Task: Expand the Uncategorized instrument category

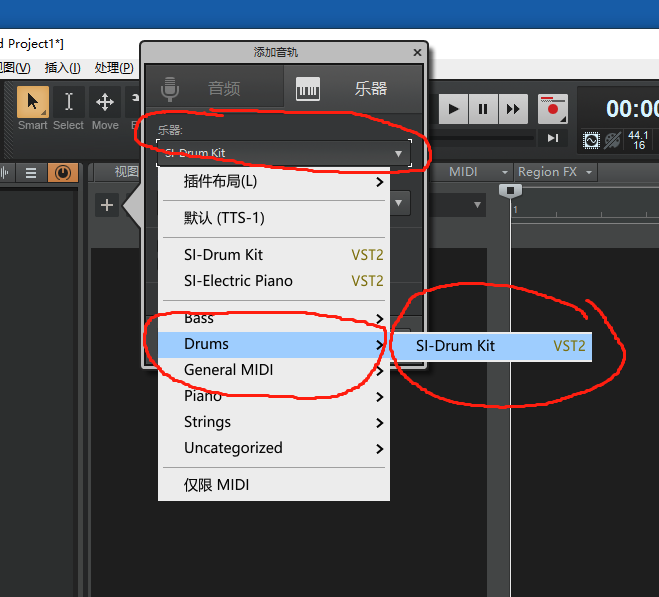Action: tap(274, 448)
